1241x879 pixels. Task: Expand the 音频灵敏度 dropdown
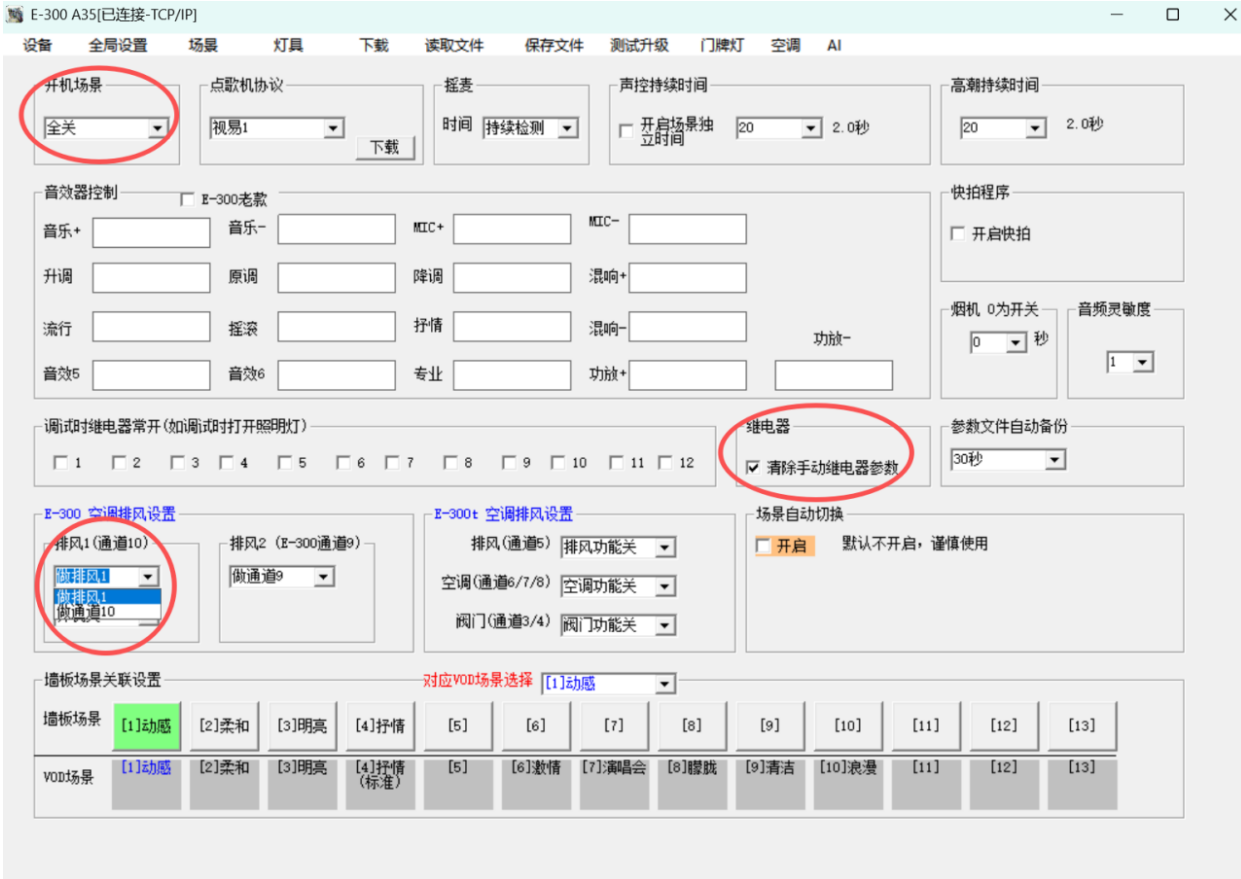click(x=1143, y=363)
